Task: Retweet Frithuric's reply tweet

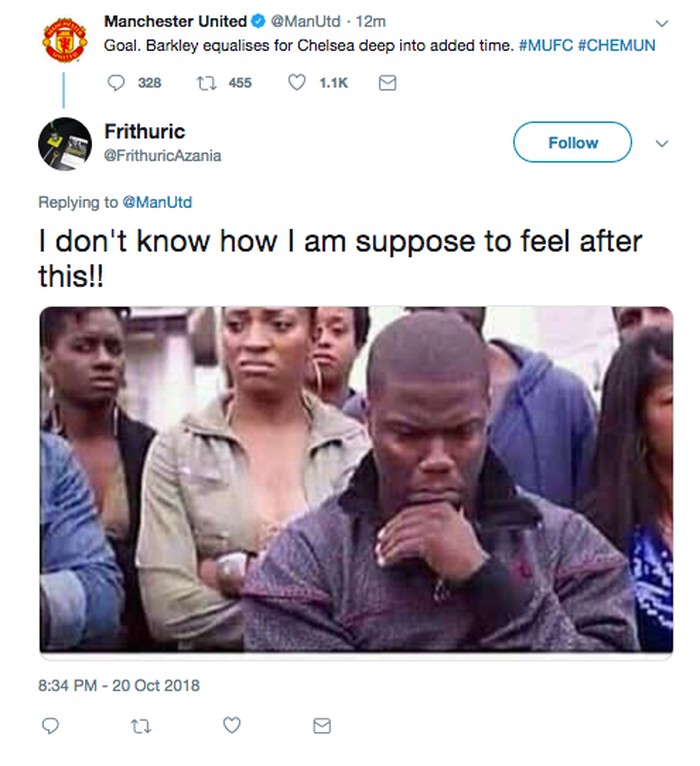Action: pos(142,725)
